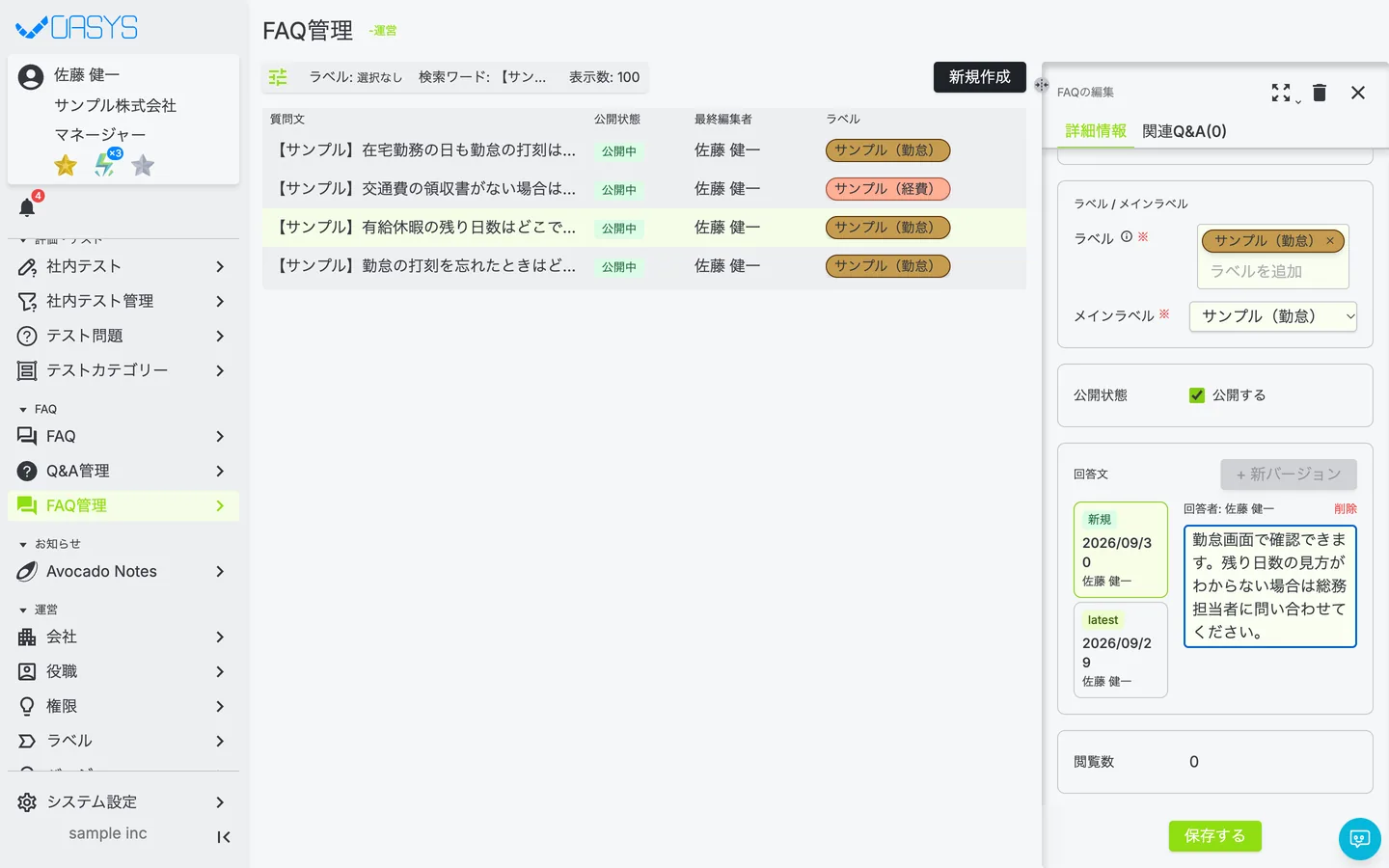Click the Avocado Notes leaf icon

[x=27, y=571]
